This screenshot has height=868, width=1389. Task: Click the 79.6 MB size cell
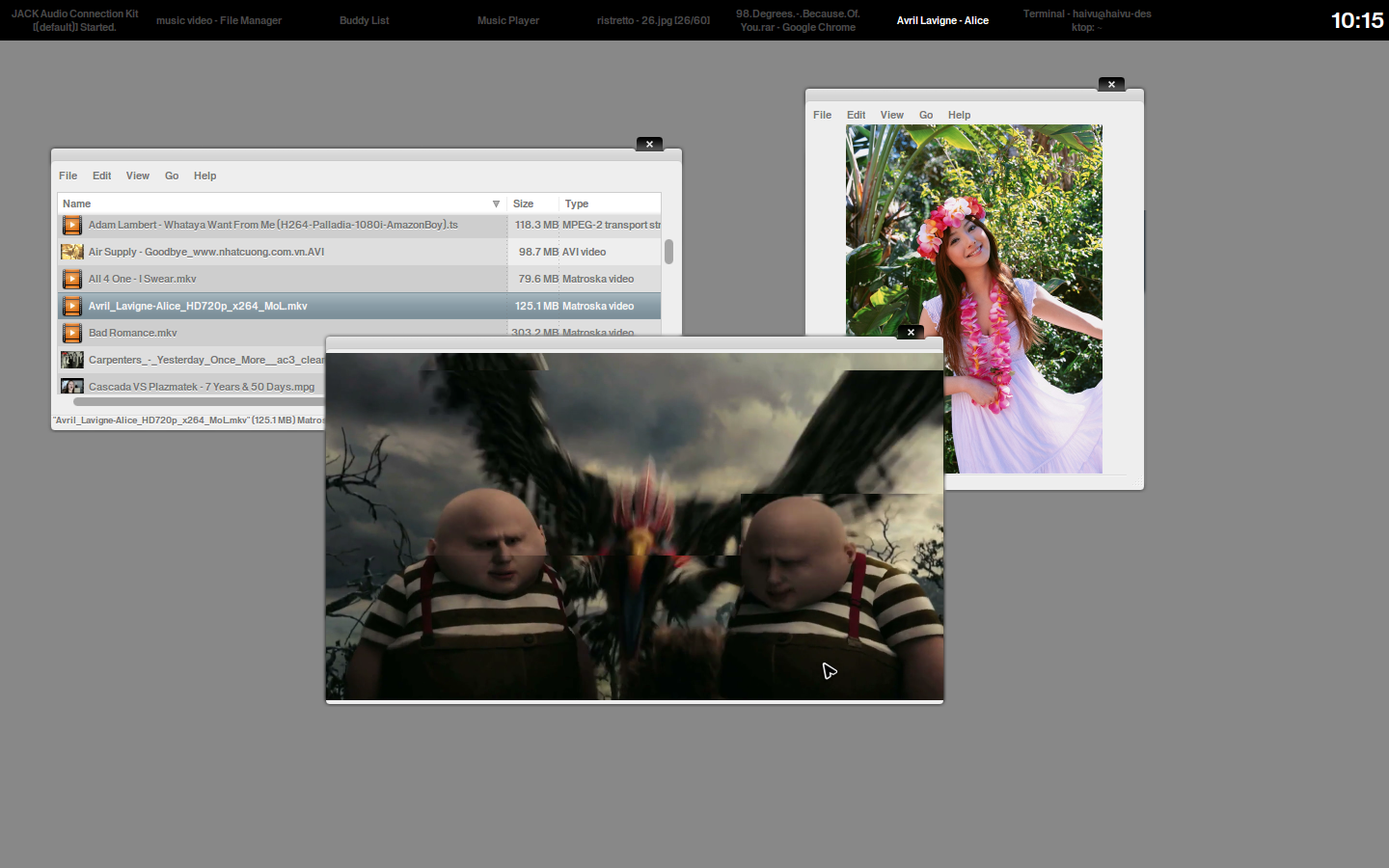(538, 279)
